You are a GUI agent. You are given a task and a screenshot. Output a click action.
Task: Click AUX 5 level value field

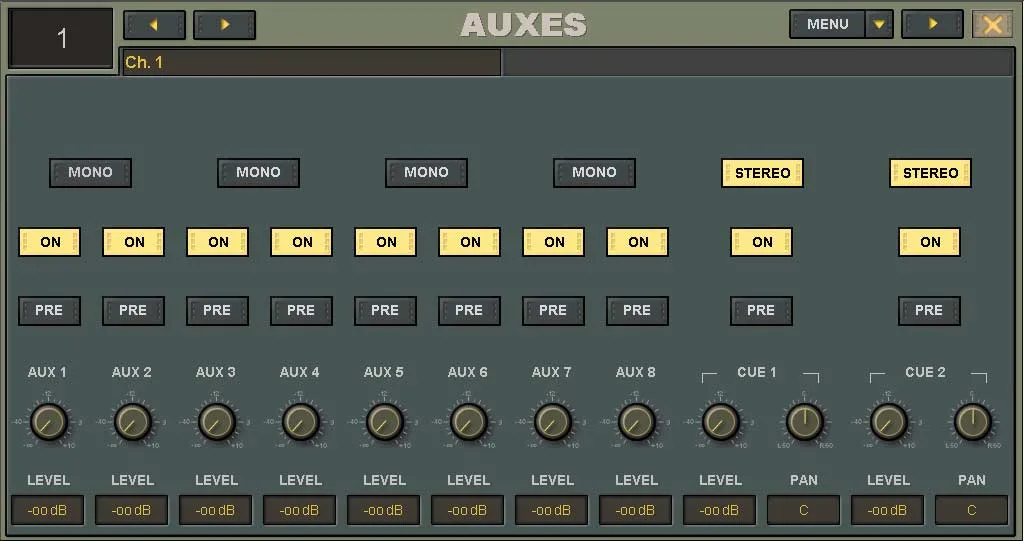(383, 510)
